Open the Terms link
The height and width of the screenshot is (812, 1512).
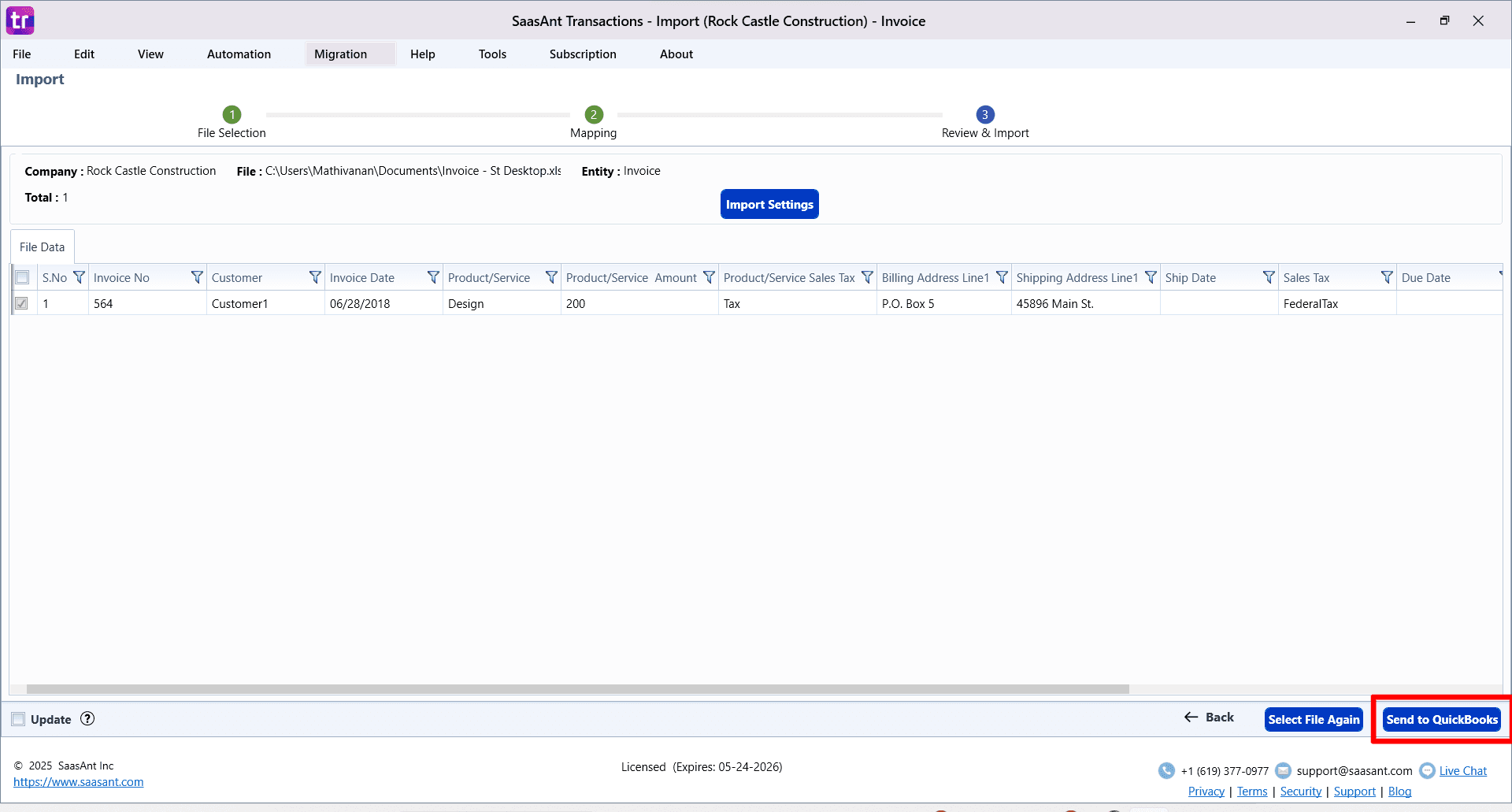tap(1252, 792)
